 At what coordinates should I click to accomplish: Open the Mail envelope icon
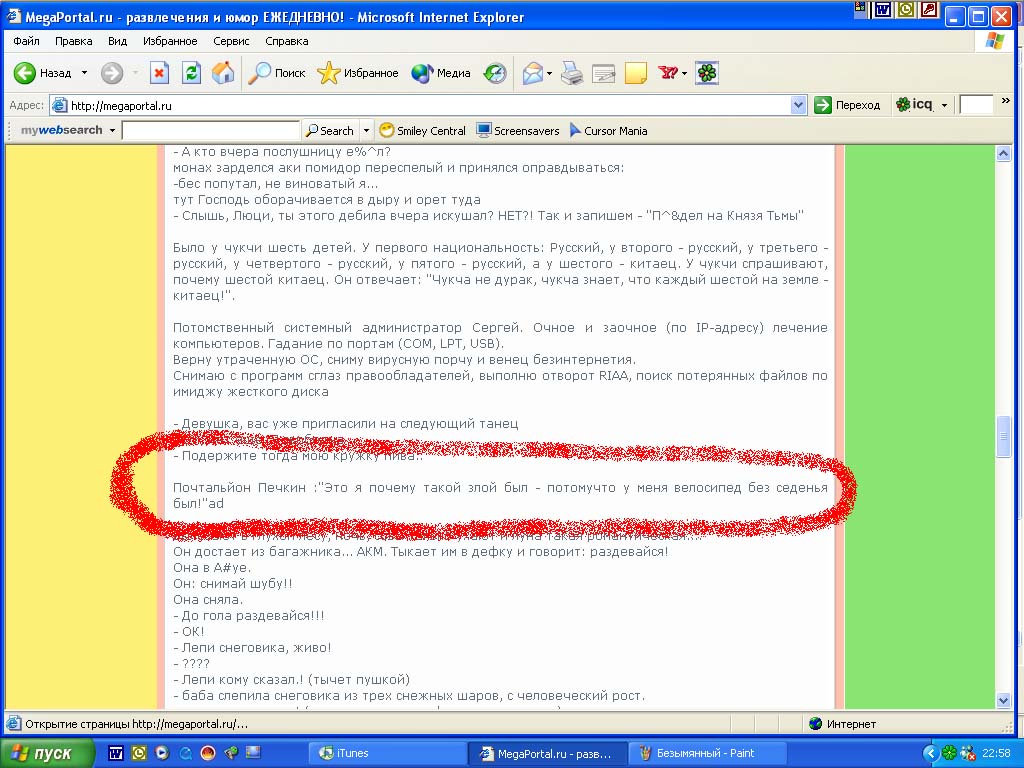click(x=532, y=73)
